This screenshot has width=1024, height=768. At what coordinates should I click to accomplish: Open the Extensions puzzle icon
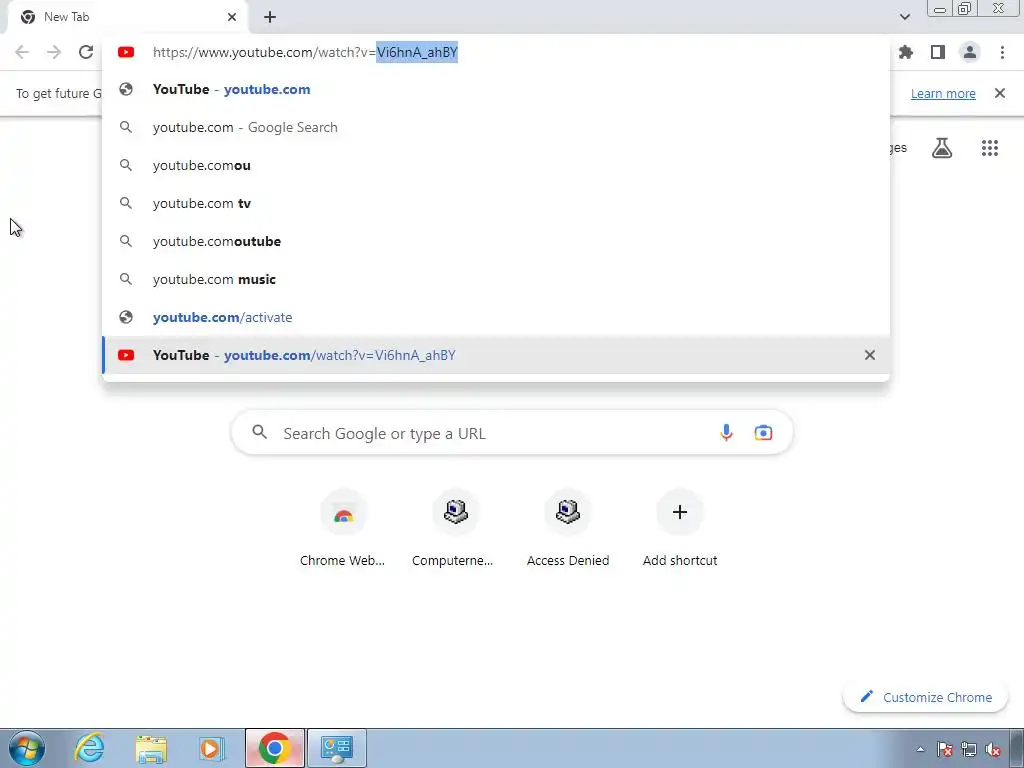click(x=906, y=52)
